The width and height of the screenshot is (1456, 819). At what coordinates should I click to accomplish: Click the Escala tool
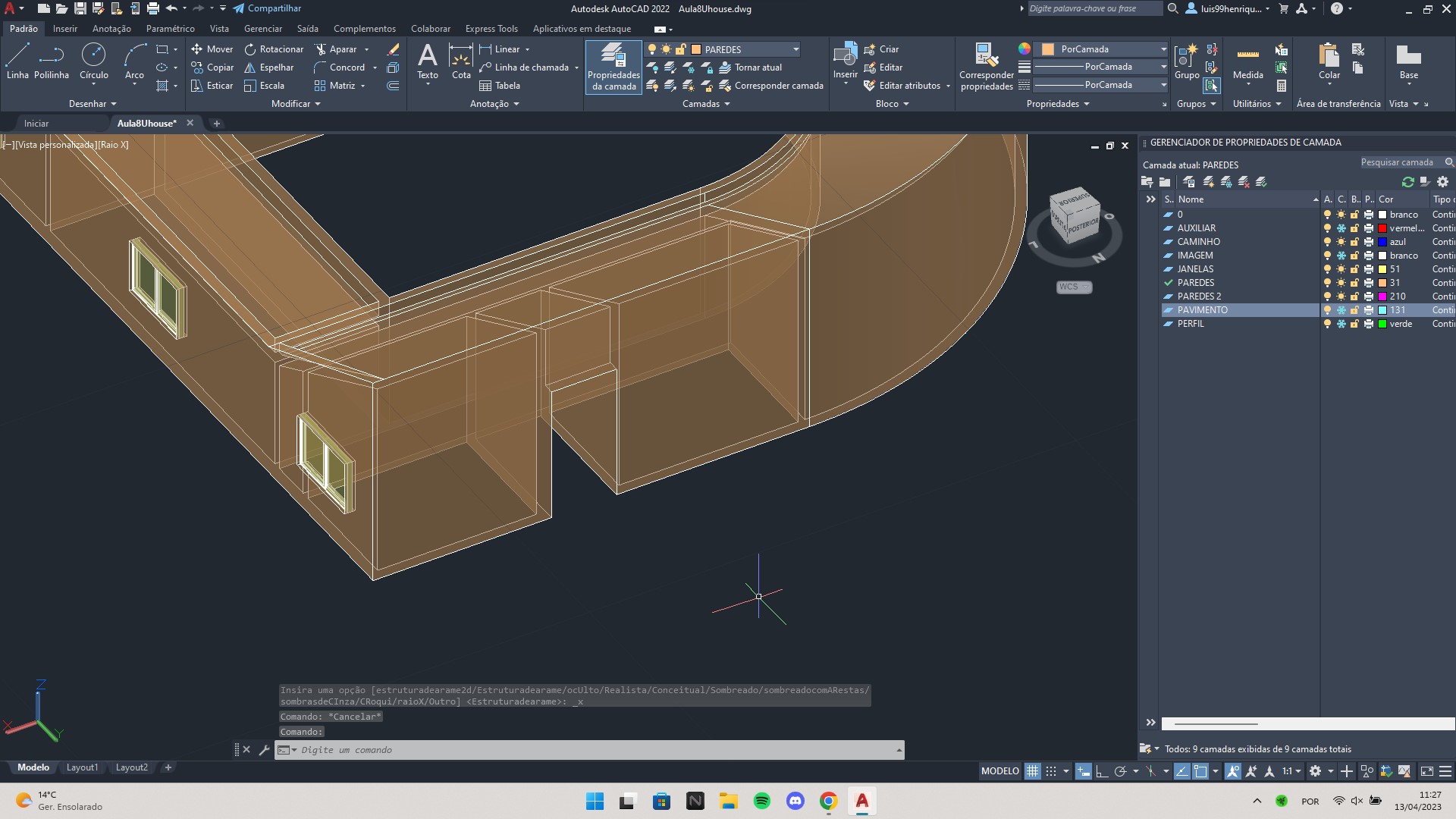coord(264,86)
